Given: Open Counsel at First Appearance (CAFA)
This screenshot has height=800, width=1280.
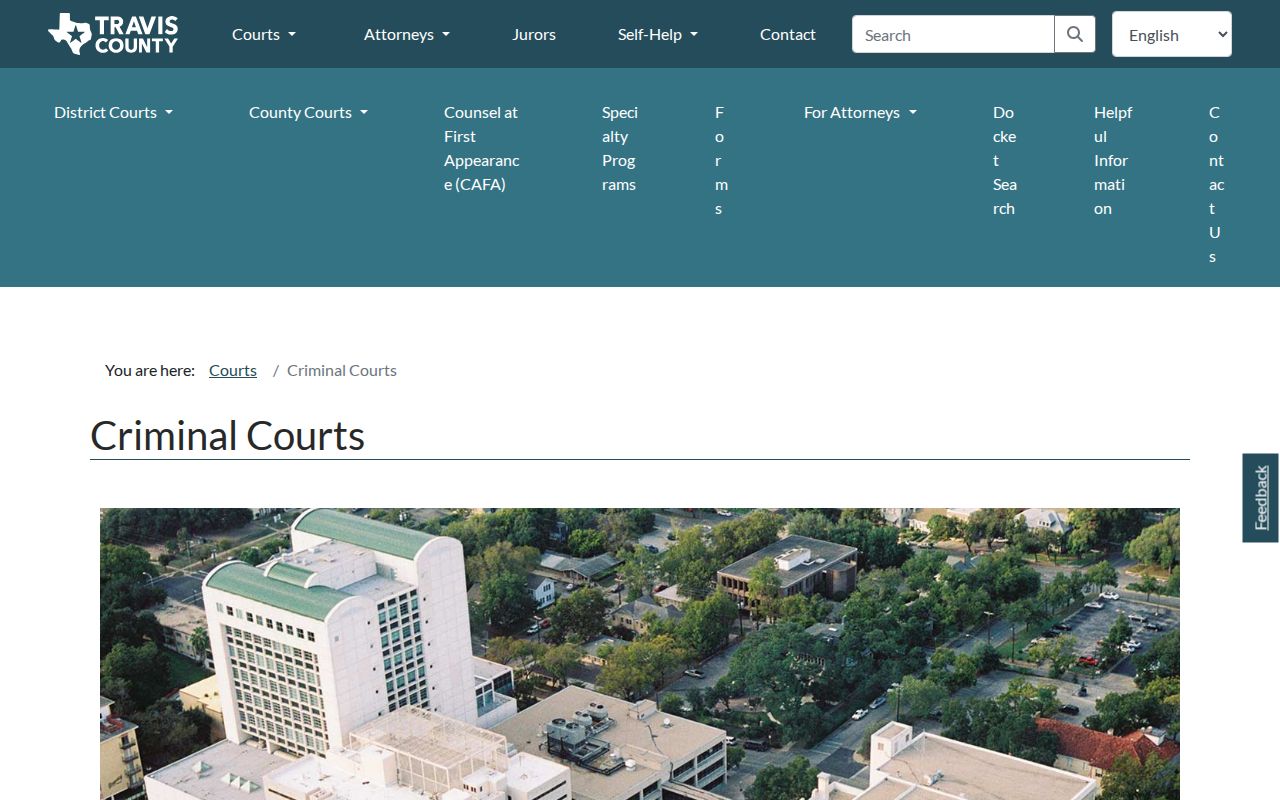Looking at the screenshot, I should [x=482, y=148].
